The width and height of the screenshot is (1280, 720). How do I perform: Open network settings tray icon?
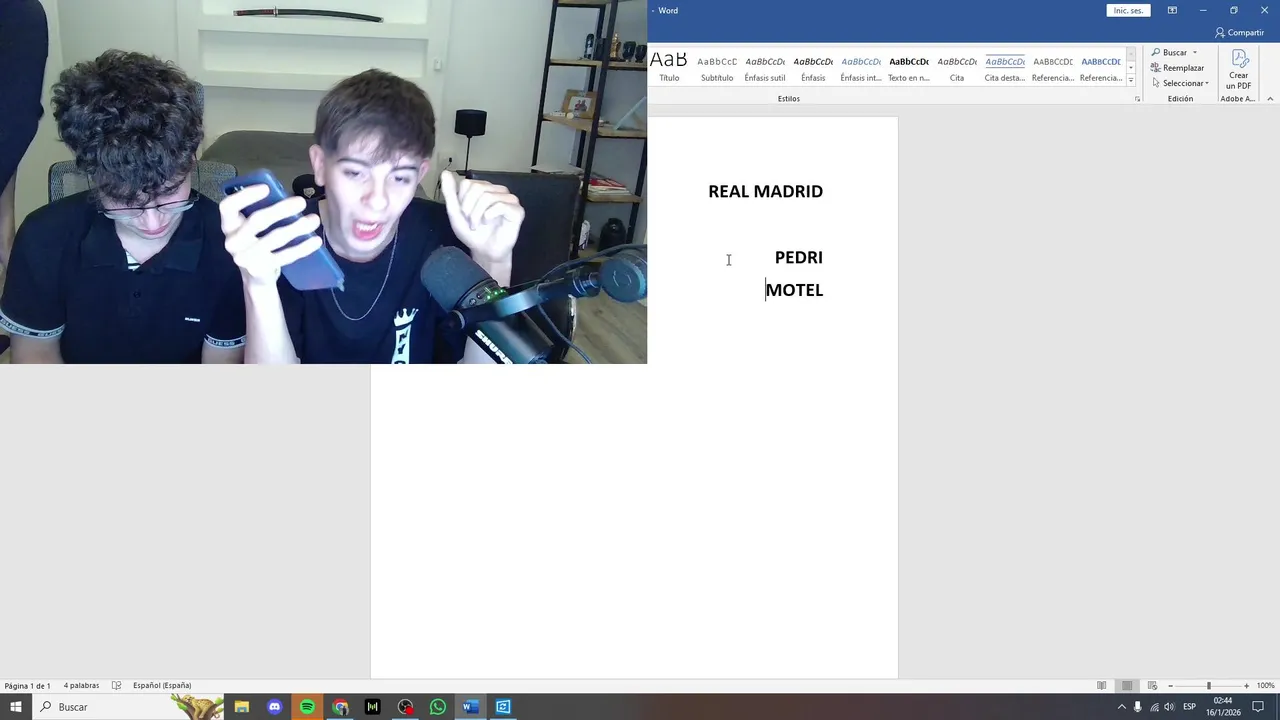coord(1155,707)
